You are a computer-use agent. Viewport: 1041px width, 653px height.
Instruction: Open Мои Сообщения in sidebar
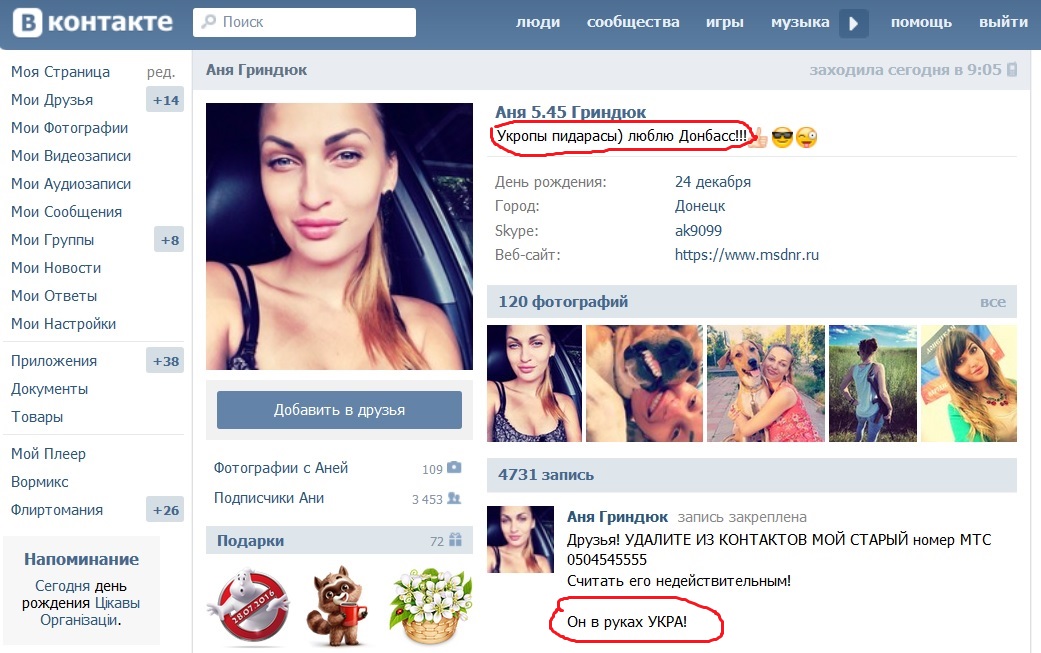point(66,212)
